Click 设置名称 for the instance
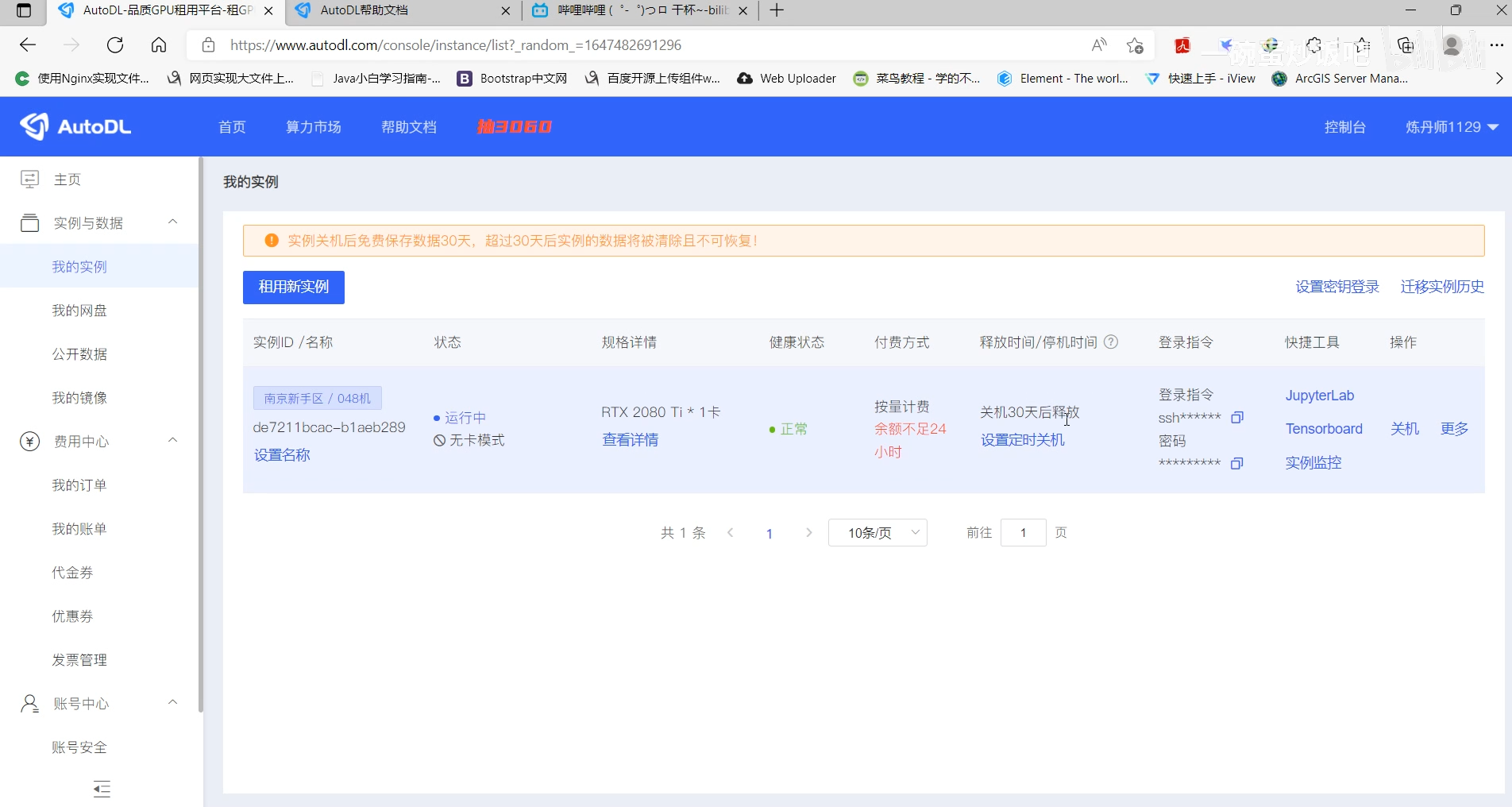 click(282, 455)
